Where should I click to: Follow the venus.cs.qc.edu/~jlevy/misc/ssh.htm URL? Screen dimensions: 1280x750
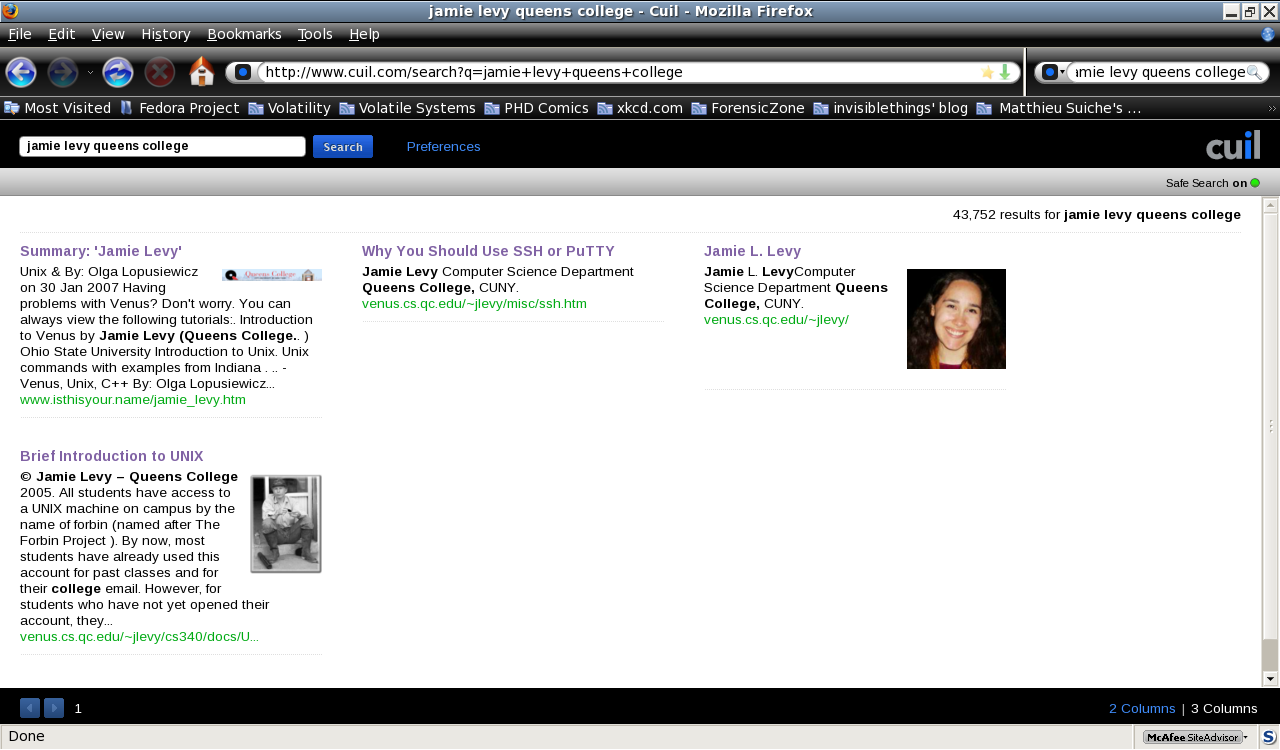474,304
